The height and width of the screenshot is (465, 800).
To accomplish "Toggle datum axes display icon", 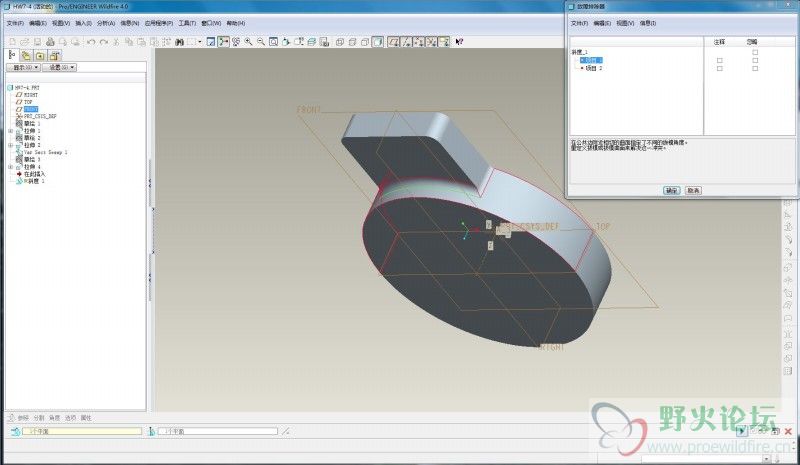I will point(406,42).
